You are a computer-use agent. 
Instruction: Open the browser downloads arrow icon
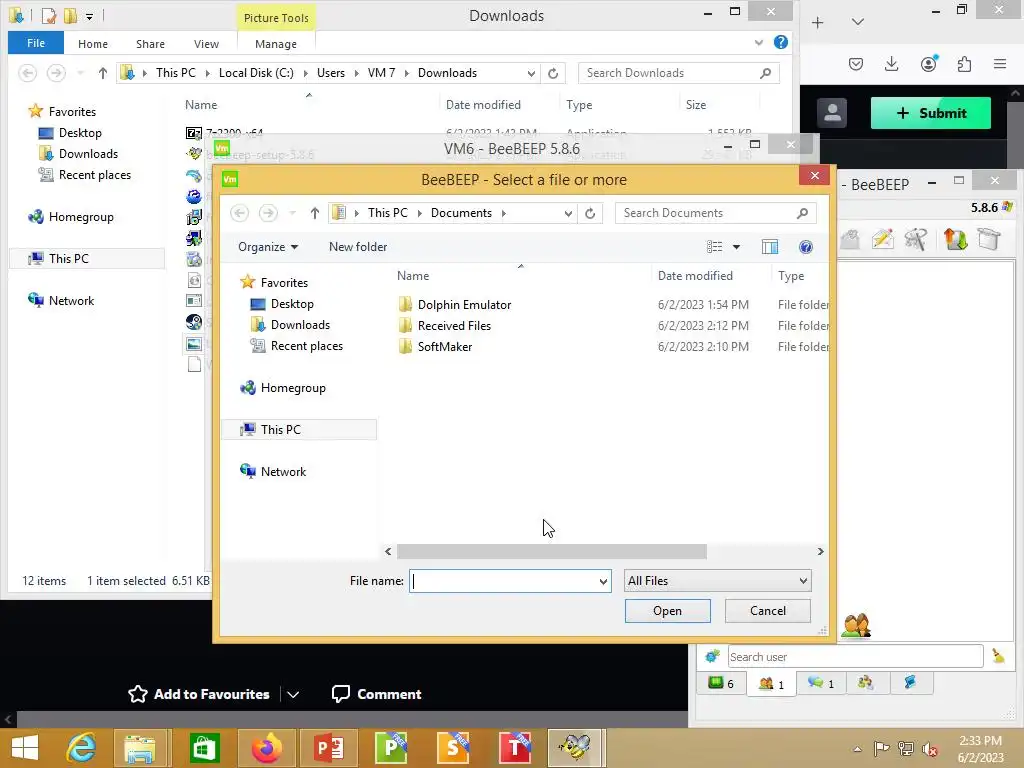pos(891,63)
